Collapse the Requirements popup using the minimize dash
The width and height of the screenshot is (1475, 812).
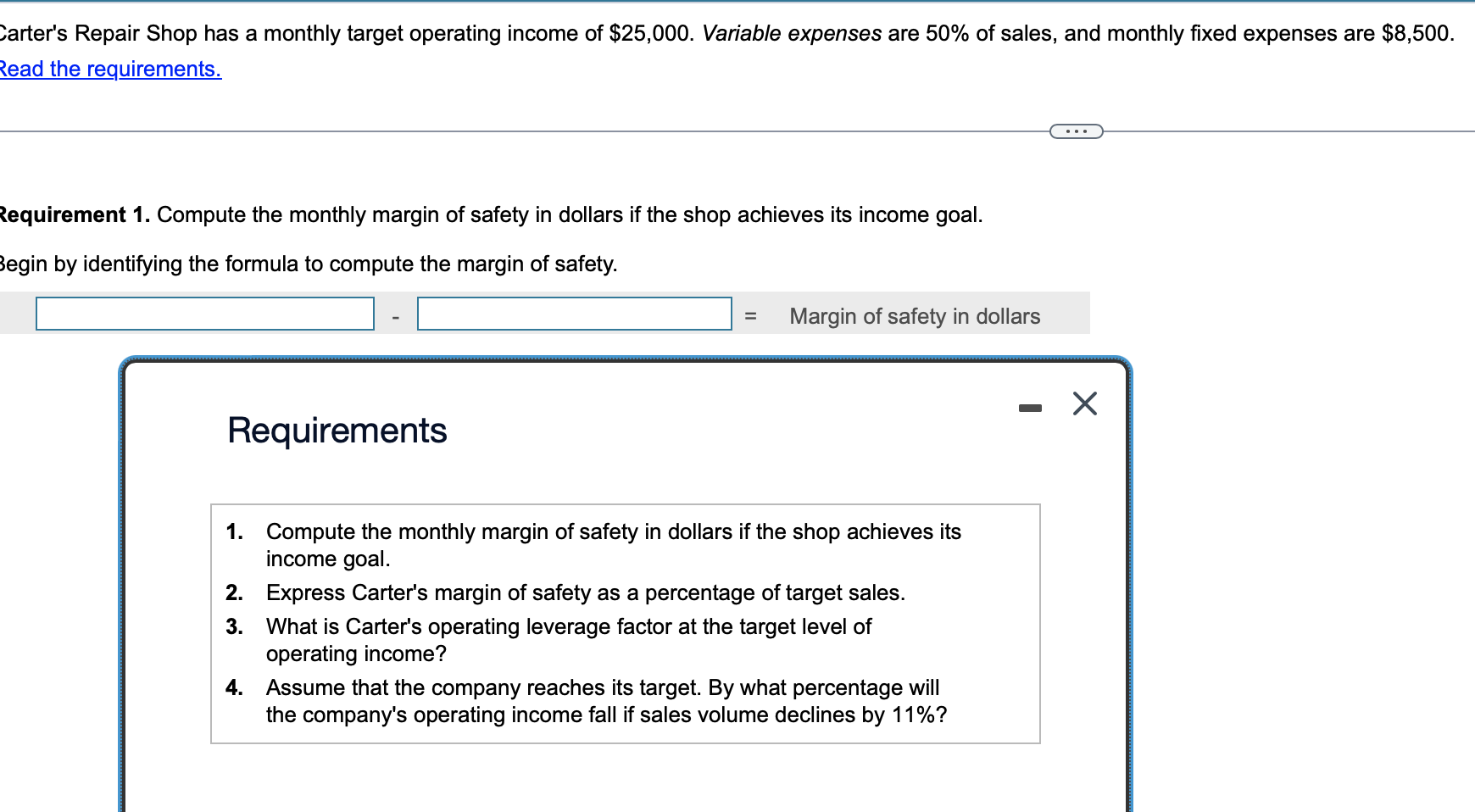click(x=1031, y=407)
